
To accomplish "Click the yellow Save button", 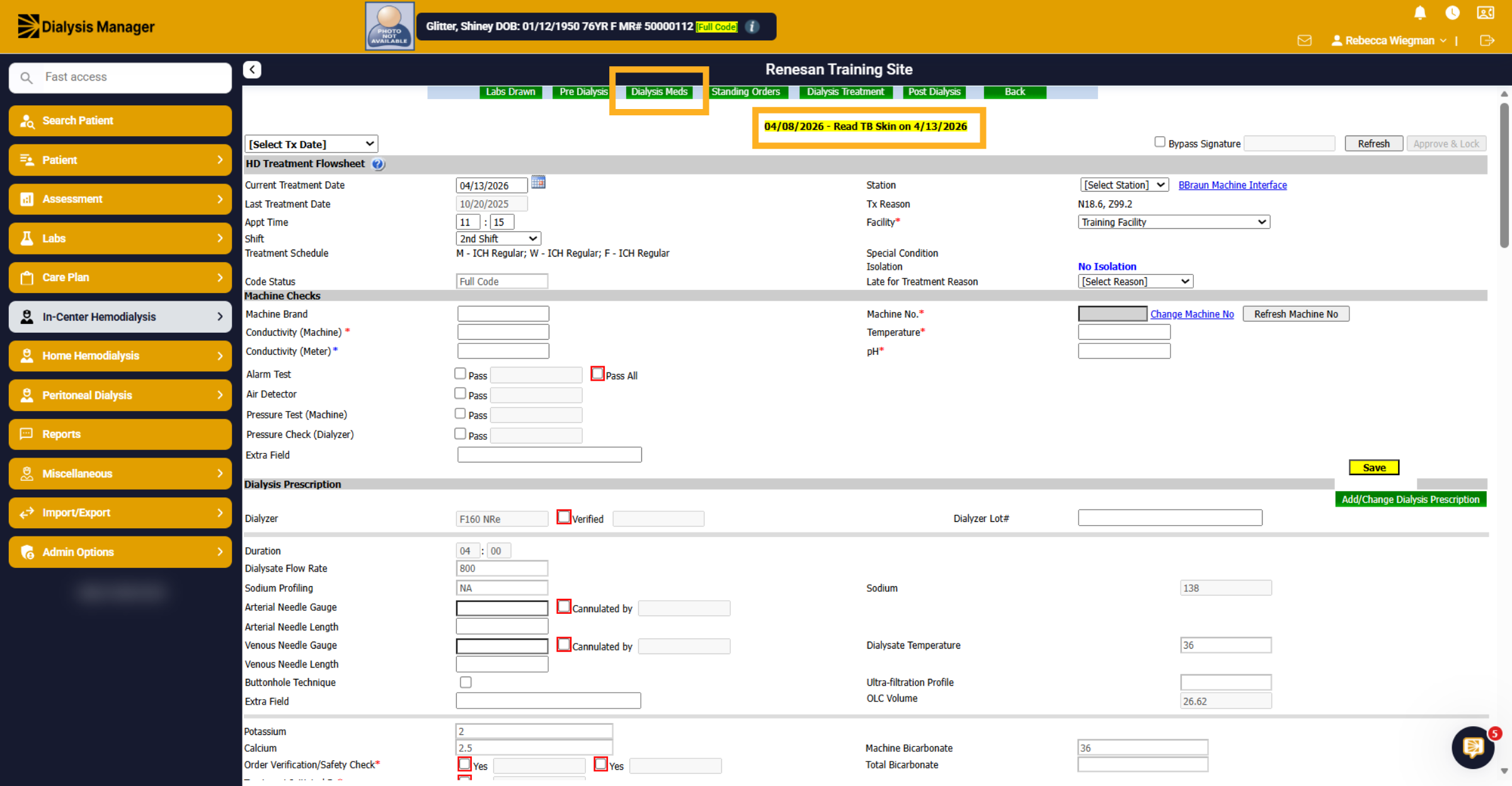I will coord(1374,468).
